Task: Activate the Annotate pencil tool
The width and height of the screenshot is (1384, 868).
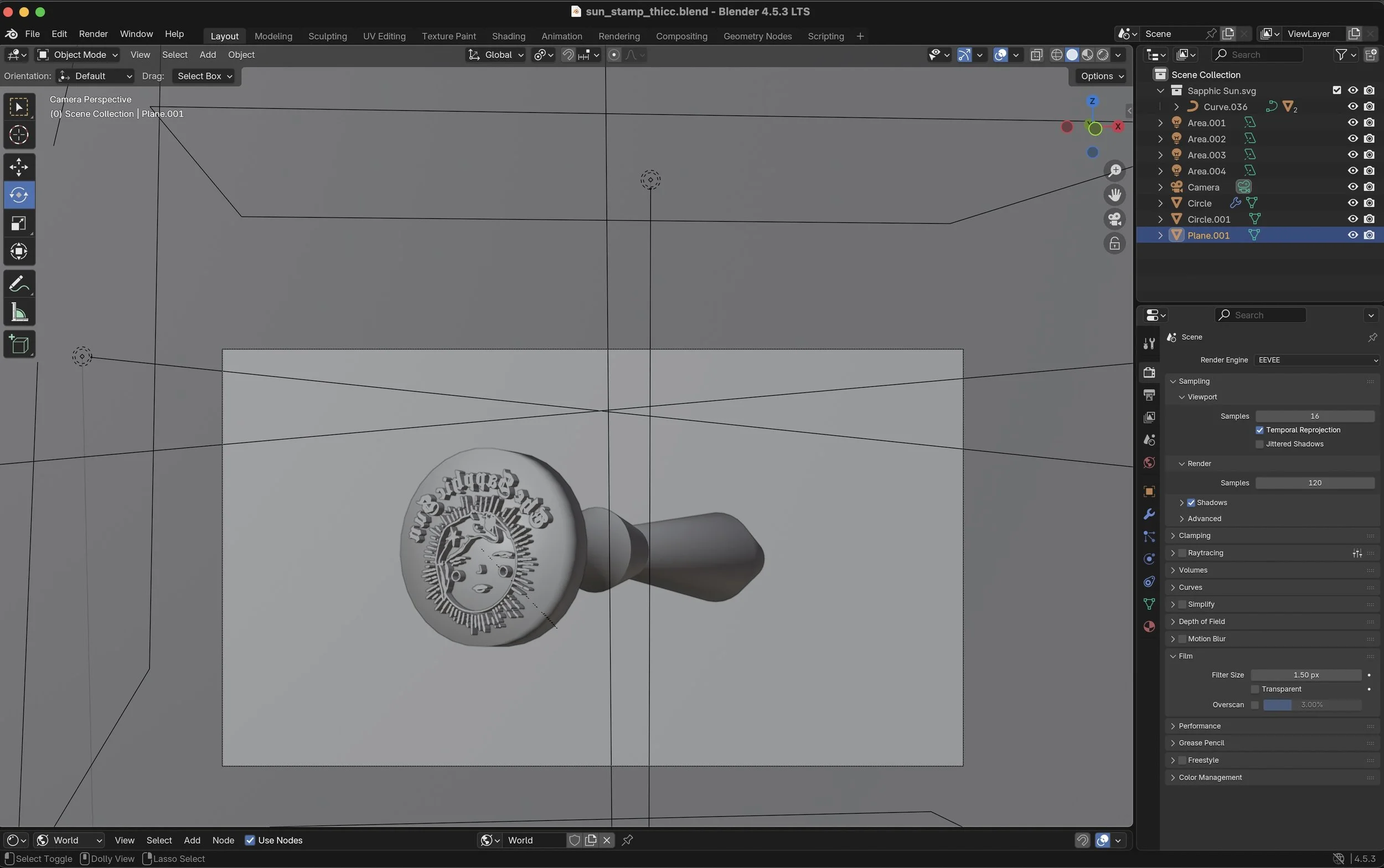Action: tap(19, 284)
